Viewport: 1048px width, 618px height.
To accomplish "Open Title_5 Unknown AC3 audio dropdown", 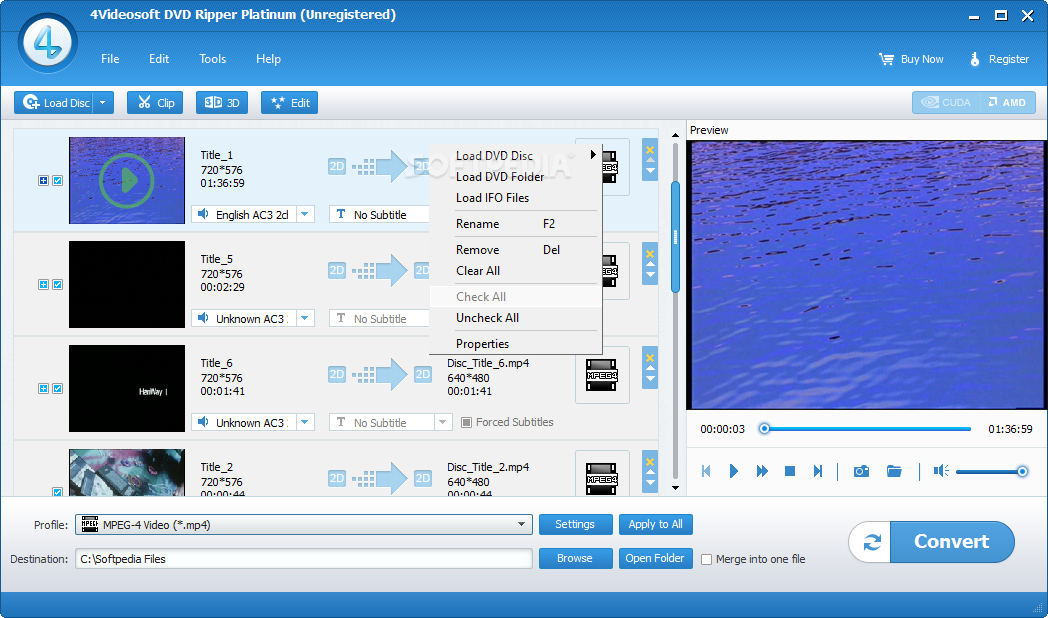I will pyautogui.click(x=305, y=319).
